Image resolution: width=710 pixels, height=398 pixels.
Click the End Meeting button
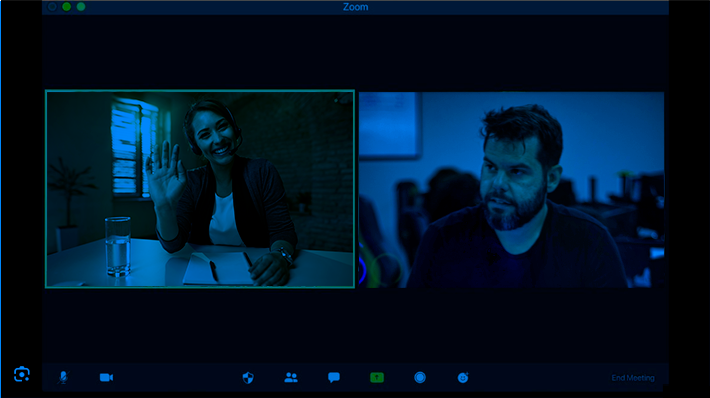coord(633,378)
